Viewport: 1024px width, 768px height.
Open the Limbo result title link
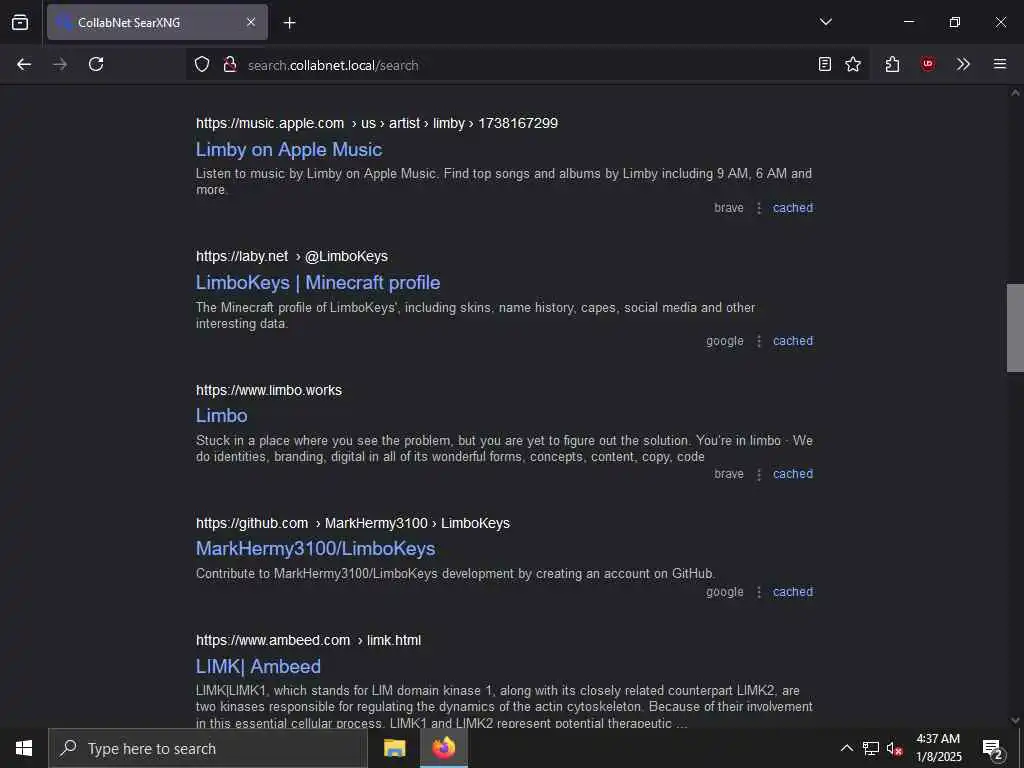coord(221,415)
